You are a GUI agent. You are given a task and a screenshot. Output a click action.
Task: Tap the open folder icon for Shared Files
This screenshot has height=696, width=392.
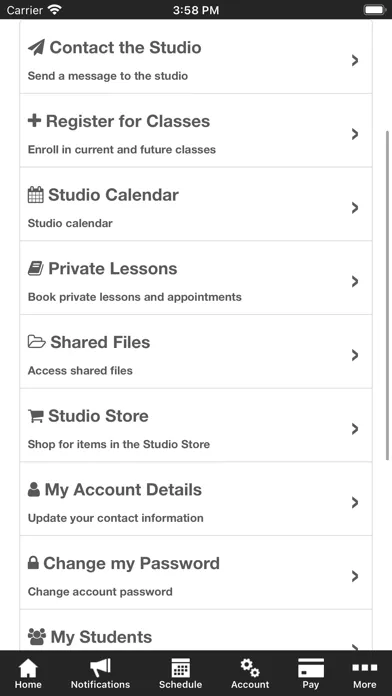tap(36, 342)
